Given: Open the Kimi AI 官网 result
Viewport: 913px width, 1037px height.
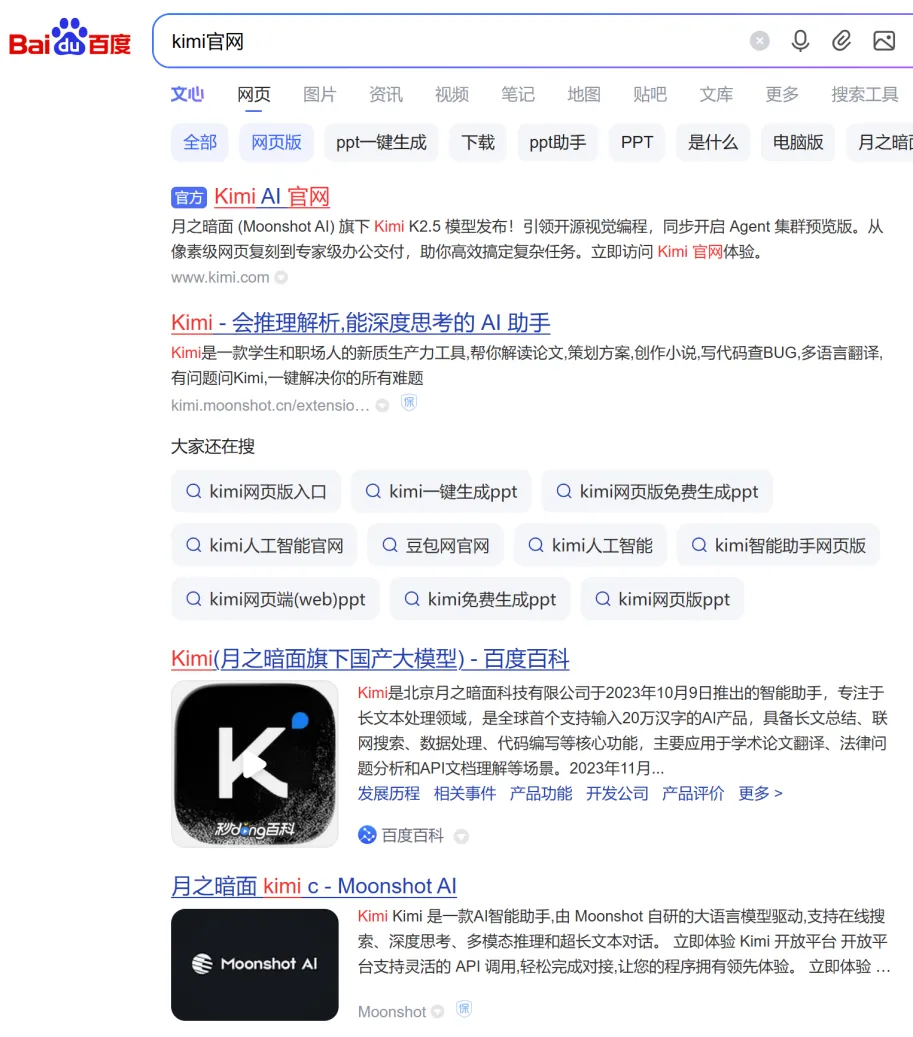Looking at the screenshot, I should coord(272,196).
